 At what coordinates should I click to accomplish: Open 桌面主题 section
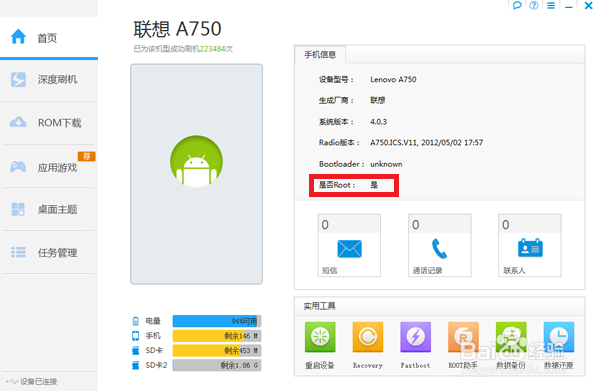49,209
